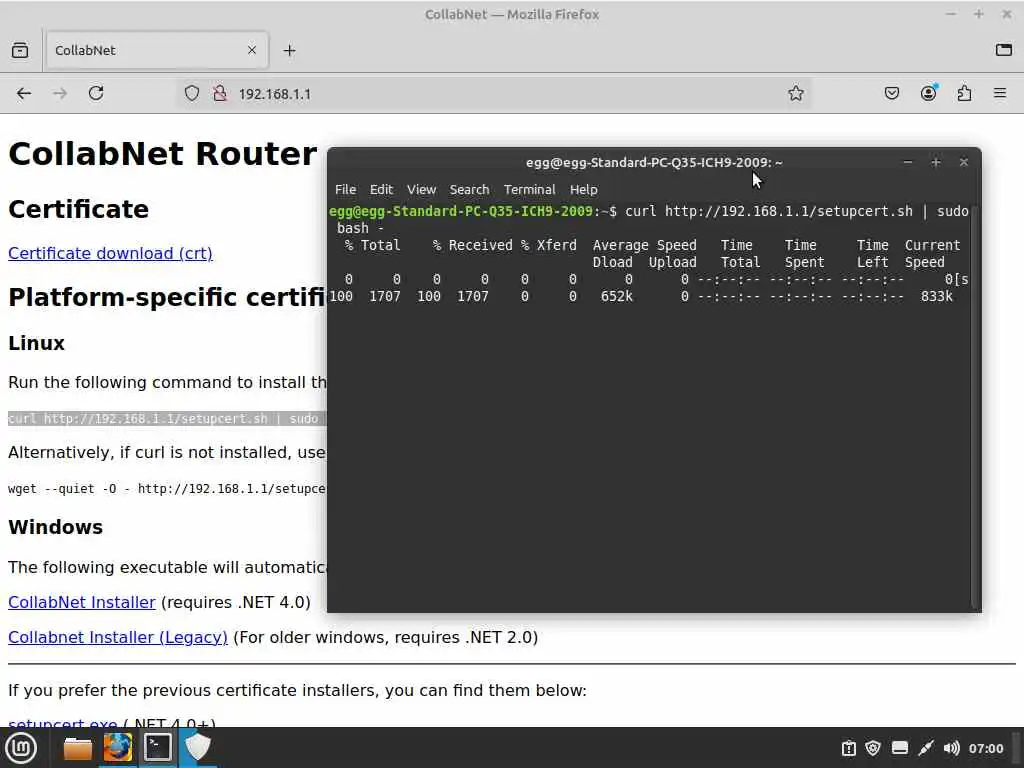
Task: Open the file manager from taskbar
Action: coord(77,748)
